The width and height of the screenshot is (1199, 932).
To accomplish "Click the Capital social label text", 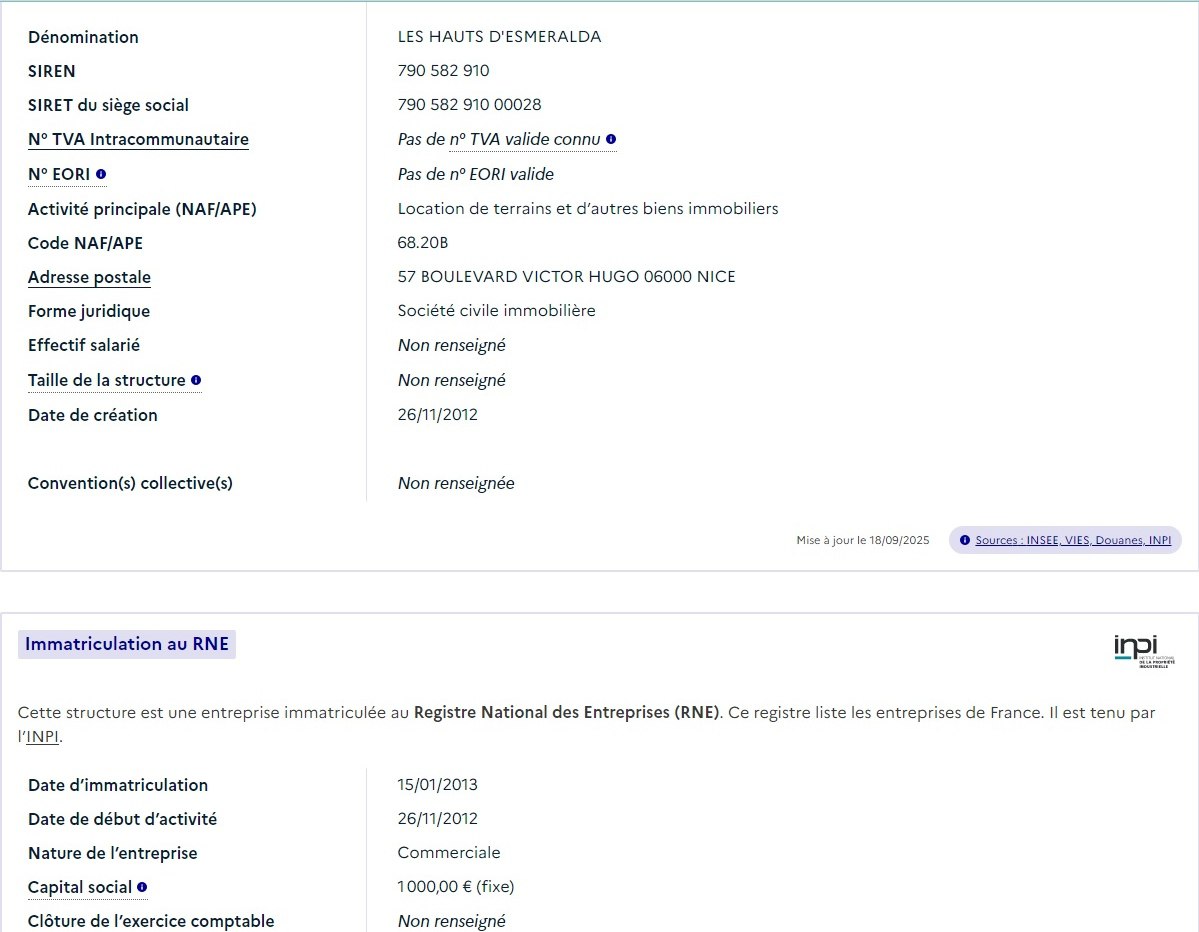I will coord(79,887).
